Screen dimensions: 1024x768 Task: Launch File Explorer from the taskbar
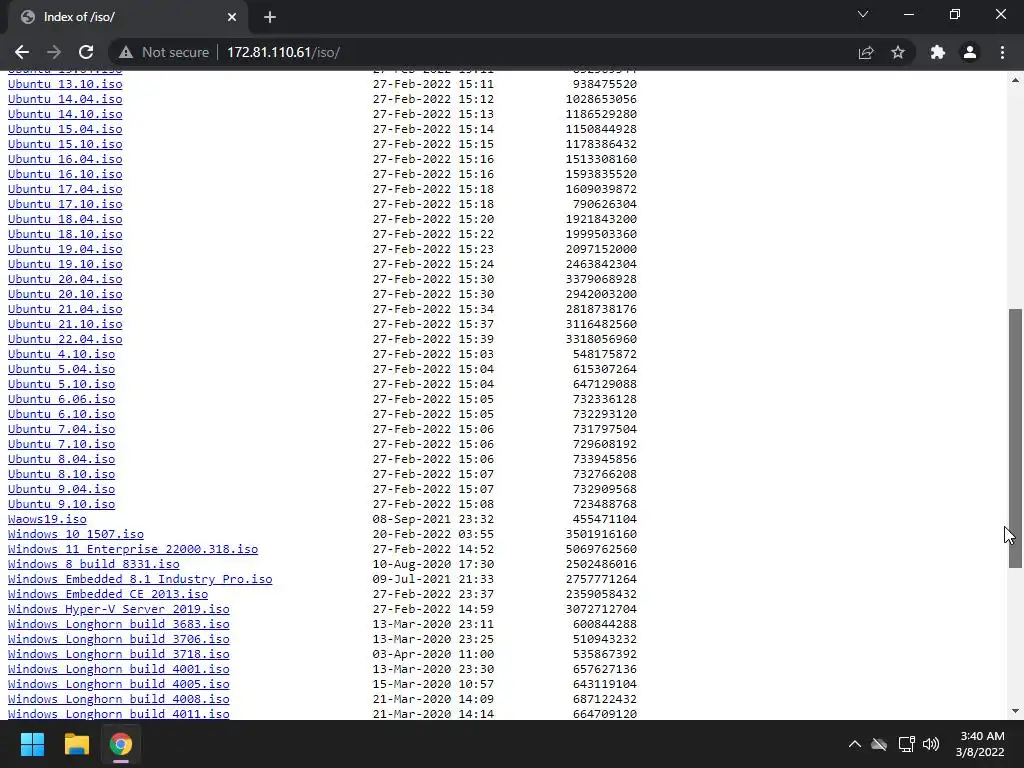pos(76,744)
